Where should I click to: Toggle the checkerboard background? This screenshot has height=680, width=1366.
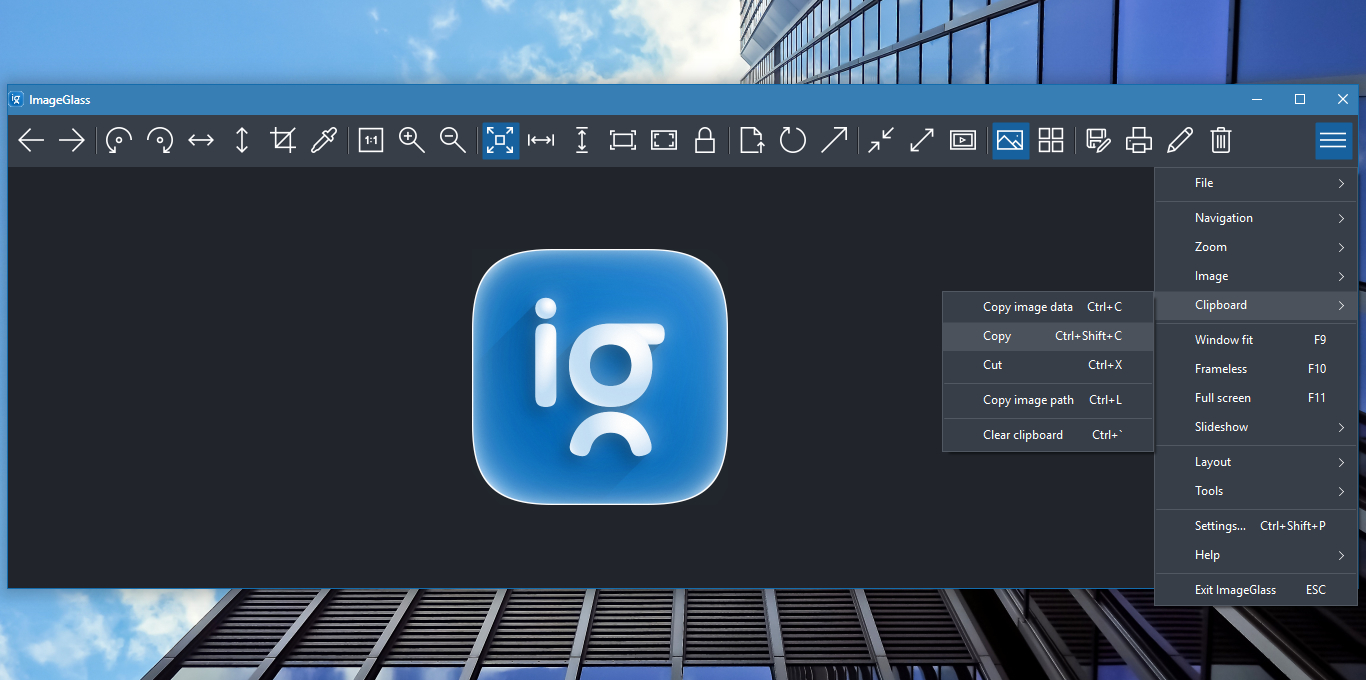click(x=1051, y=141)
